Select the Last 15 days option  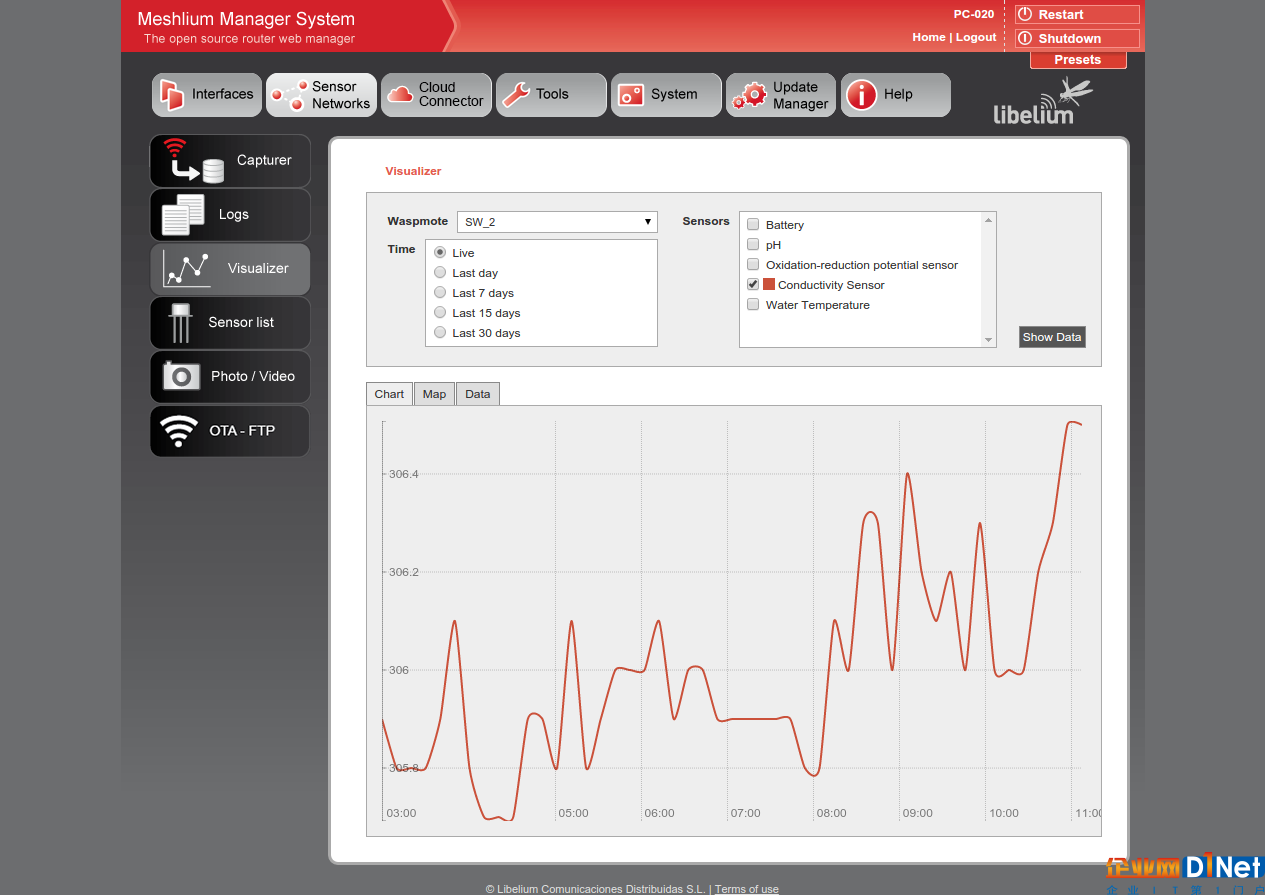[440, 312]
